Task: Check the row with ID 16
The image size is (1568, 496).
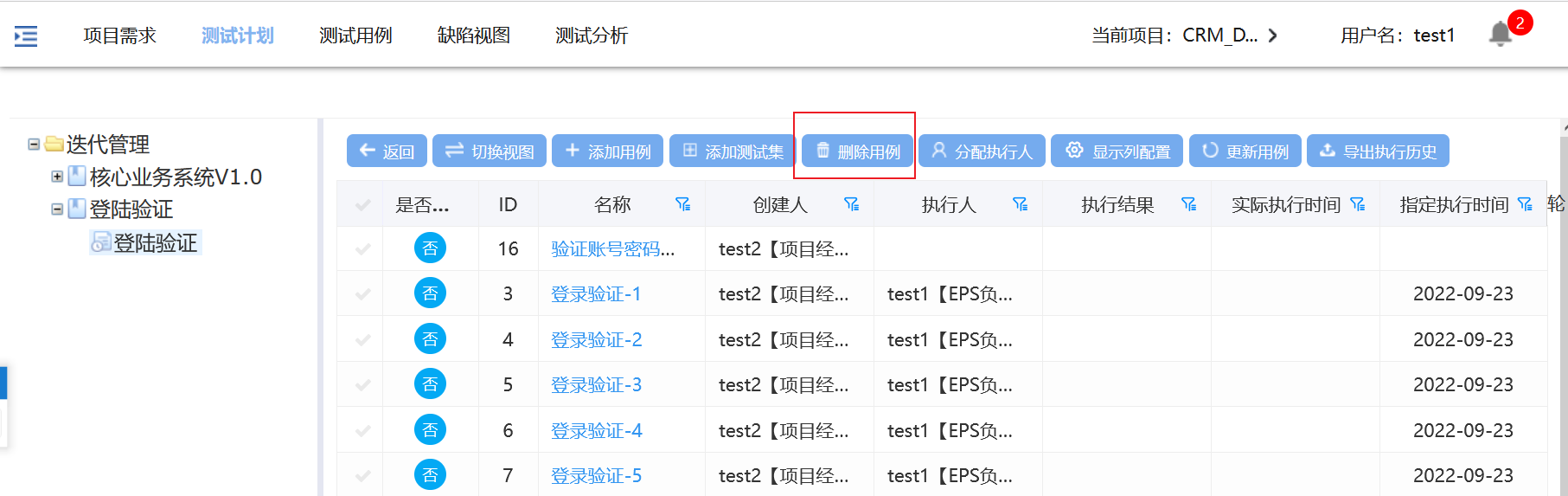Action: click(363, 249)
